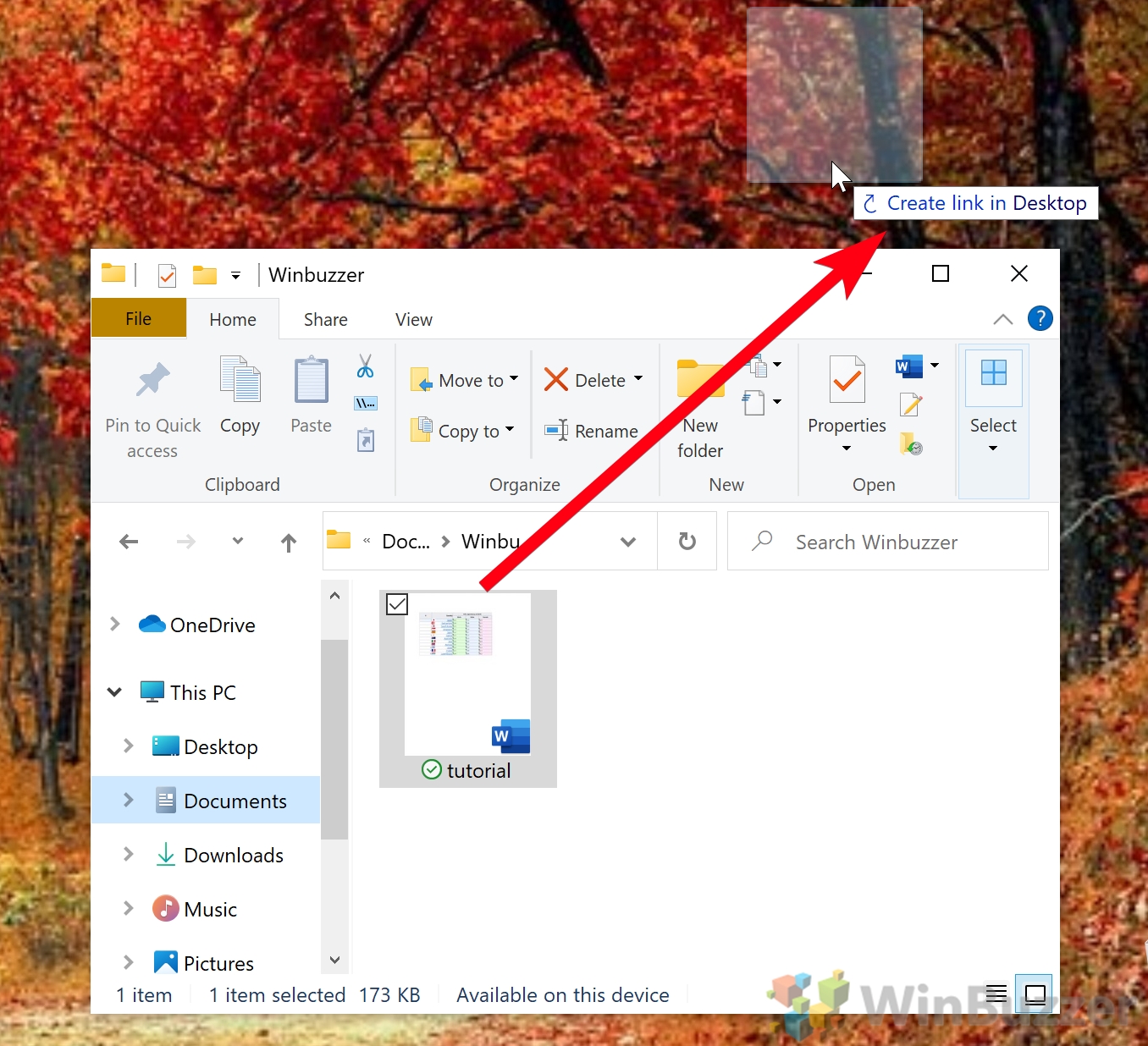Click in the Search Winbuzzer field
1148x1046 pixels.
point(888,542)
